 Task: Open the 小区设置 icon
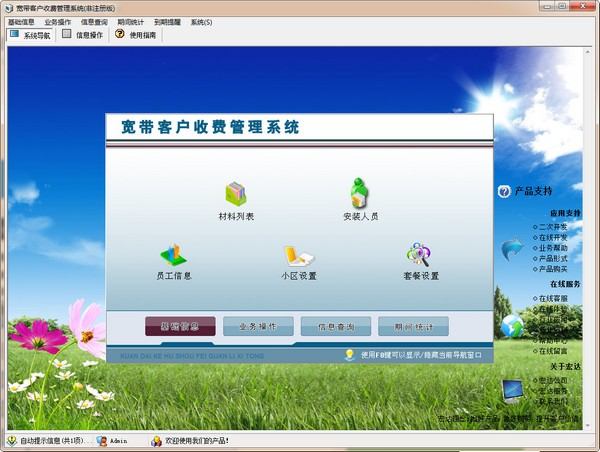coord(298,256)
